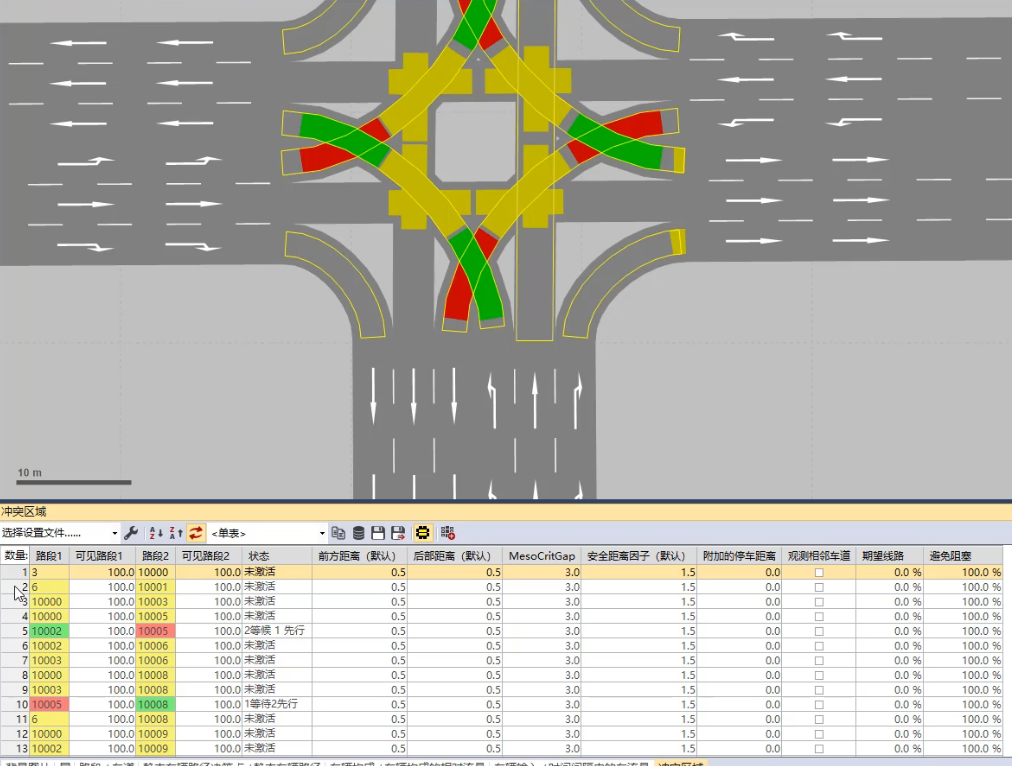
Task: Toggle the yellow highlighted selection icon
Action: click(423, 533)
